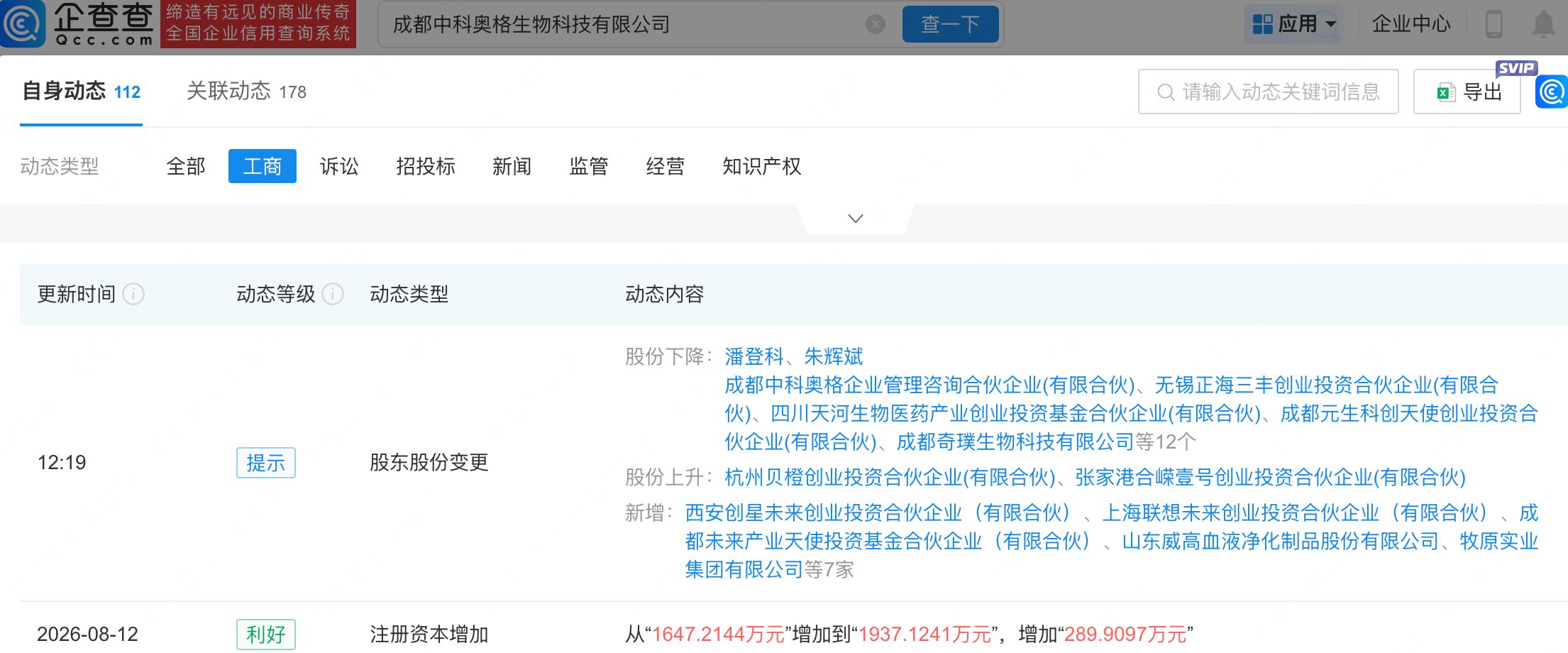Select the 工商 type filter
Image resolution: width=1568 pixels, height=653 pixels.
coord(263,166)
